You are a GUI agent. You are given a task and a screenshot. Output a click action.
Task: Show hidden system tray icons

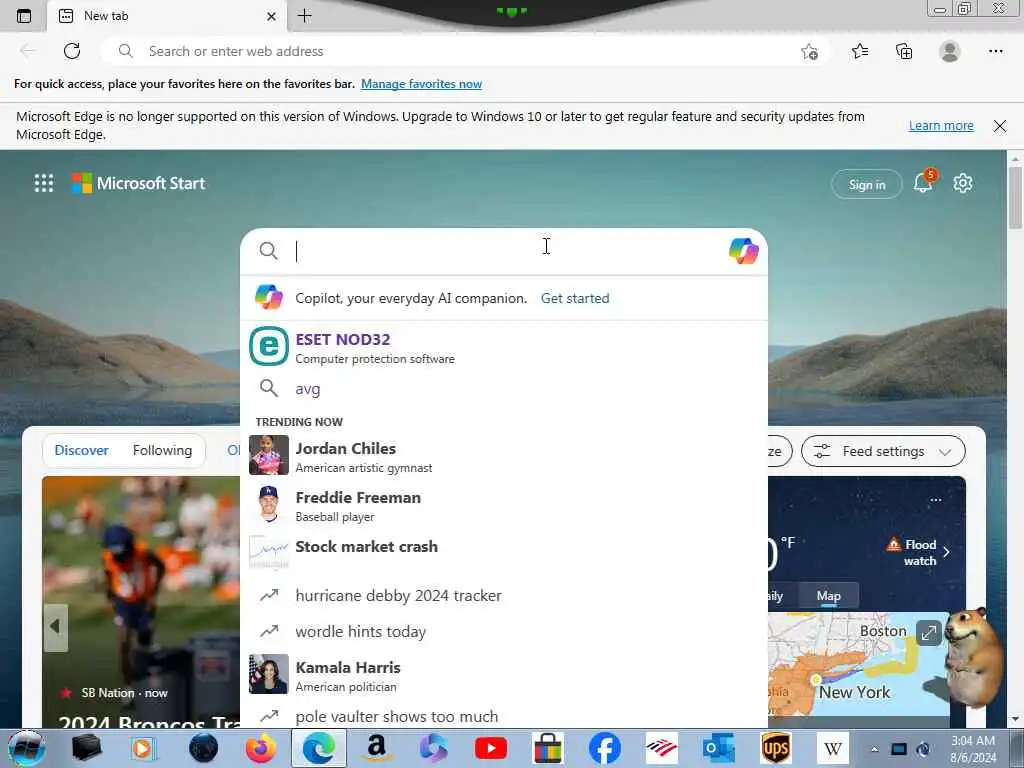(874, 749)
